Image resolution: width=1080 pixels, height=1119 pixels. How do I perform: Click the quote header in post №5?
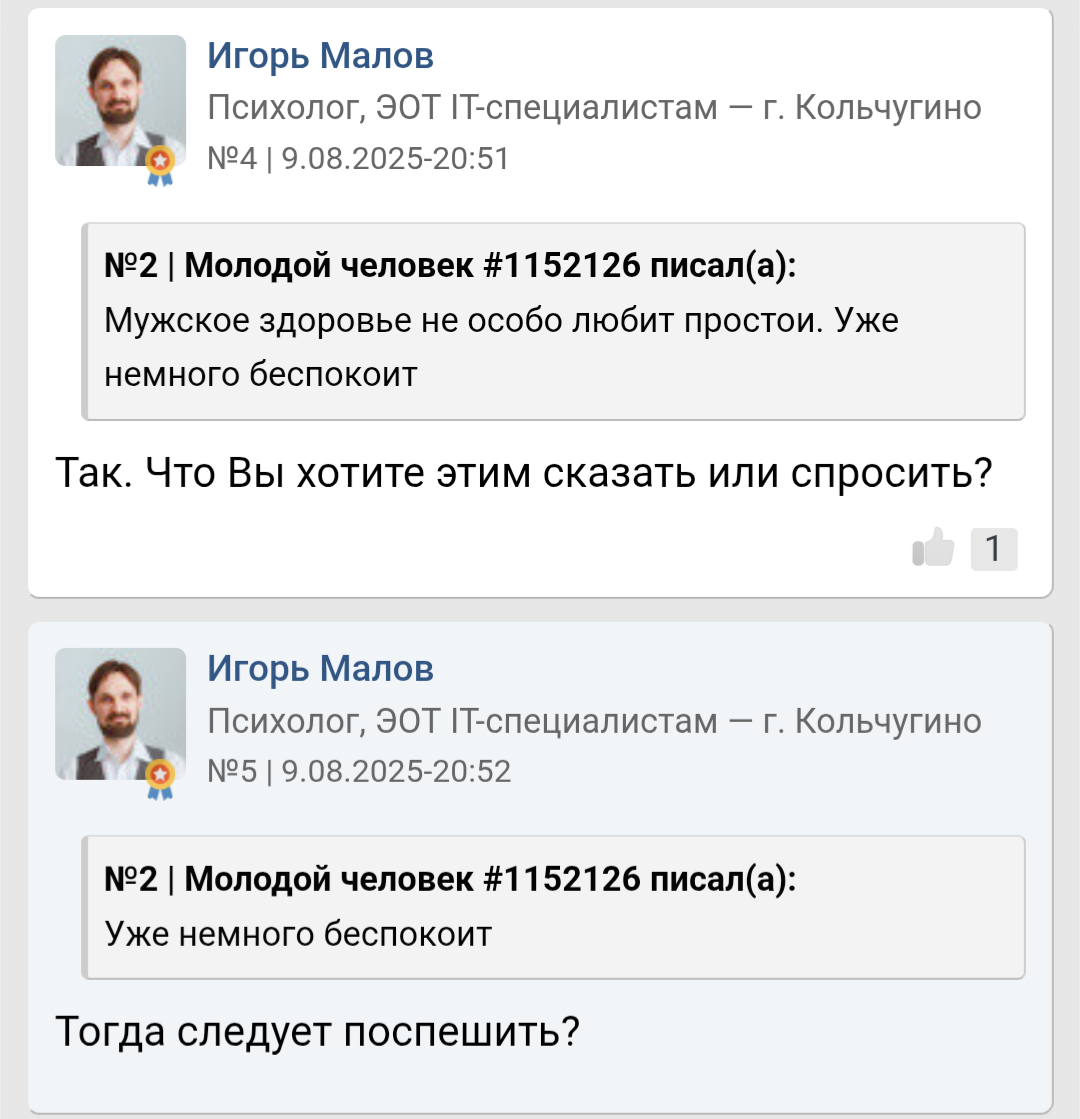(x=451, y=879)
